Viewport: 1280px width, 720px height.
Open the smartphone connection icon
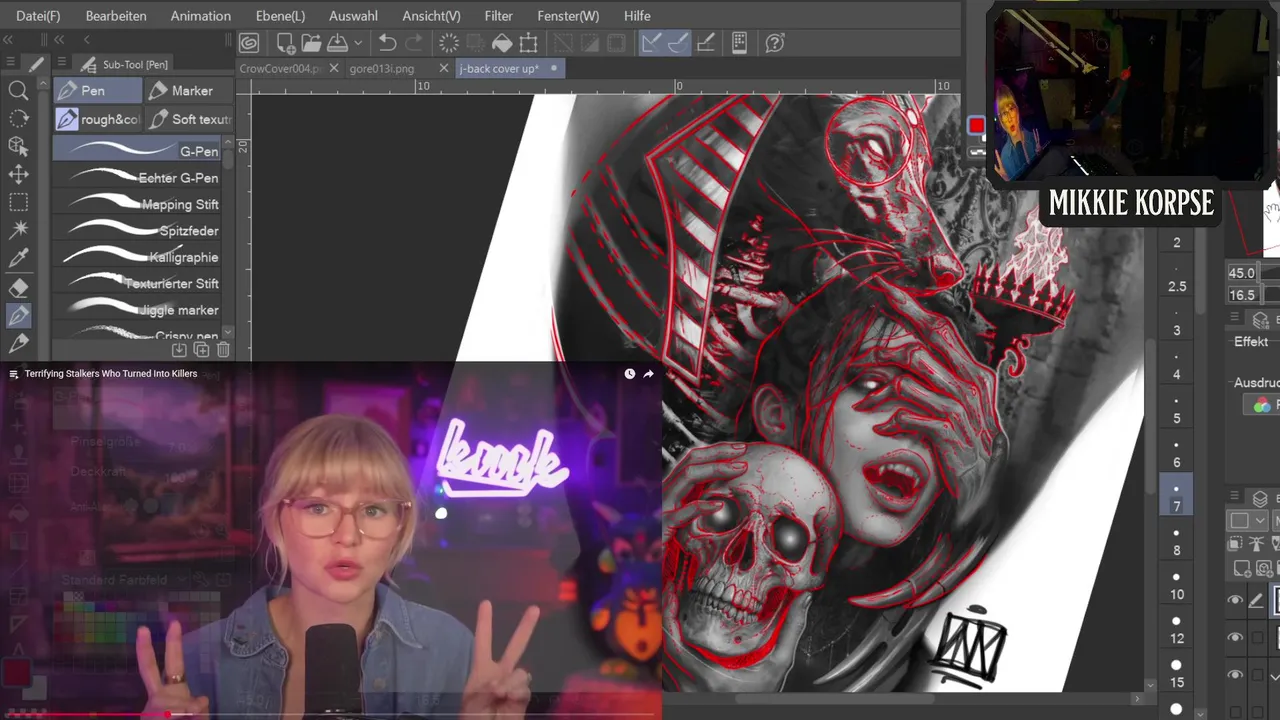point(740,43)
